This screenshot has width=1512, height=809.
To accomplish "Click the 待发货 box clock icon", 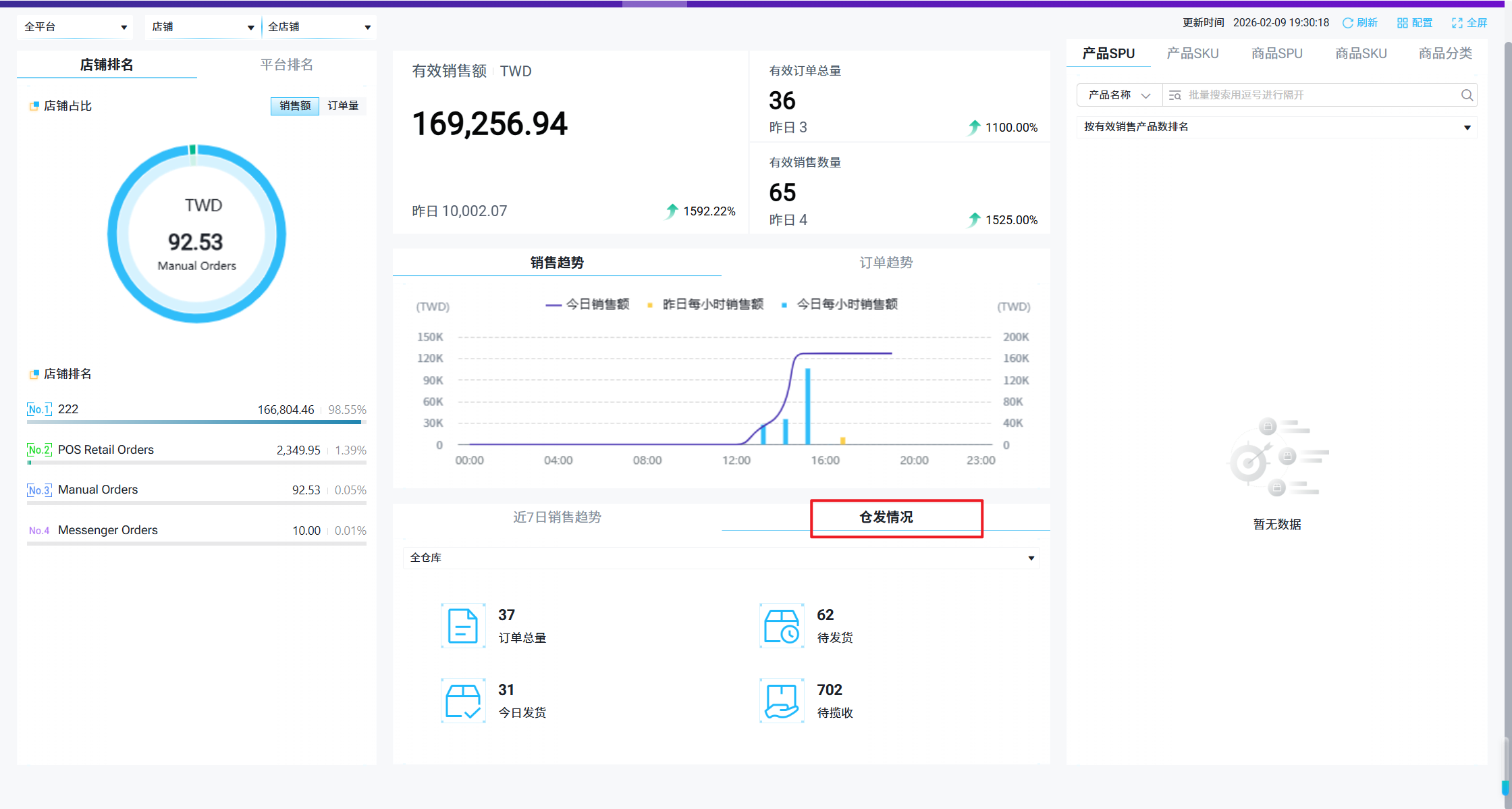I will point(782,626).
